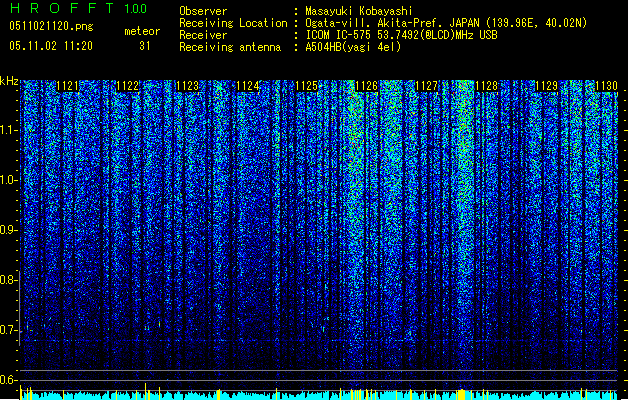Click the Receiver label
The height and width of the screenshot is (400, 629).
pos(203,35)
